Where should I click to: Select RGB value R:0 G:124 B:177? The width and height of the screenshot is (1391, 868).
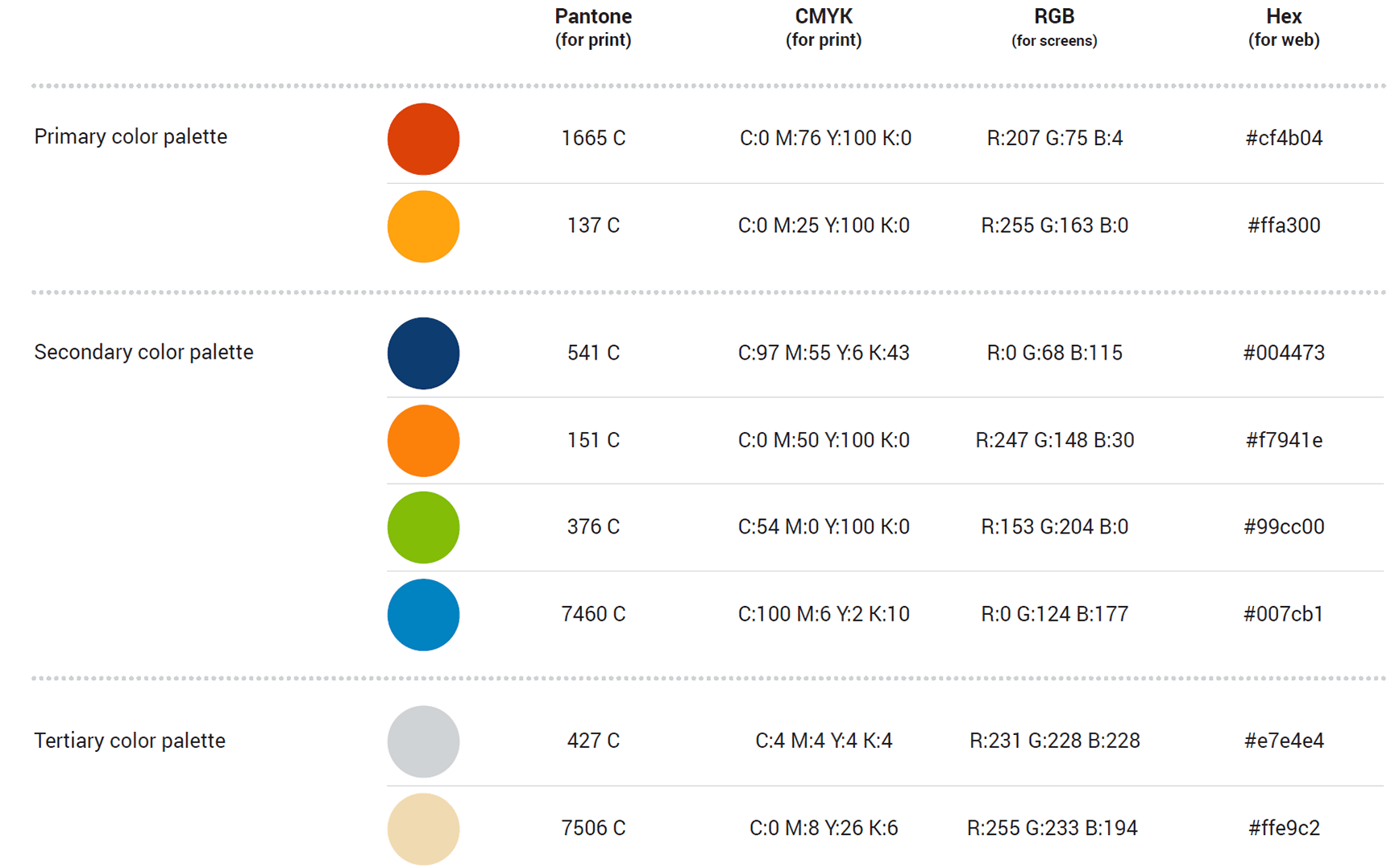click(1054, 614)
